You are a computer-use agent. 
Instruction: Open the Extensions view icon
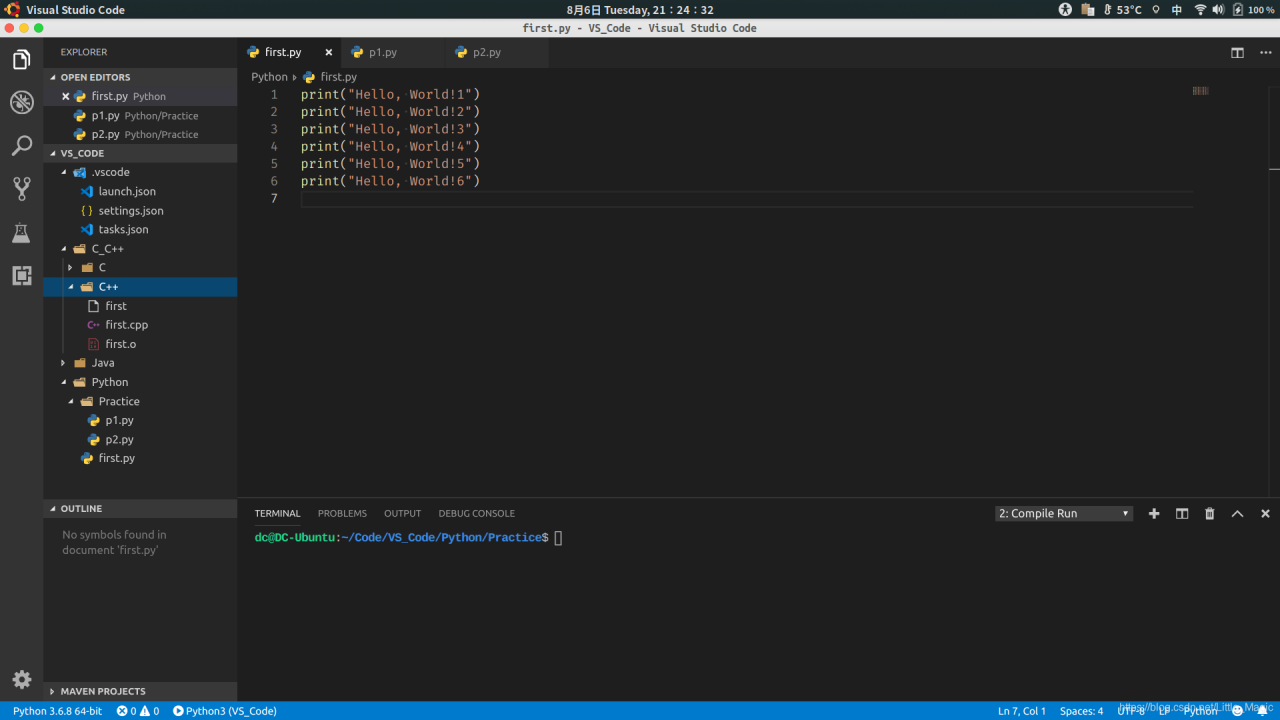click(x=21, y=276)
